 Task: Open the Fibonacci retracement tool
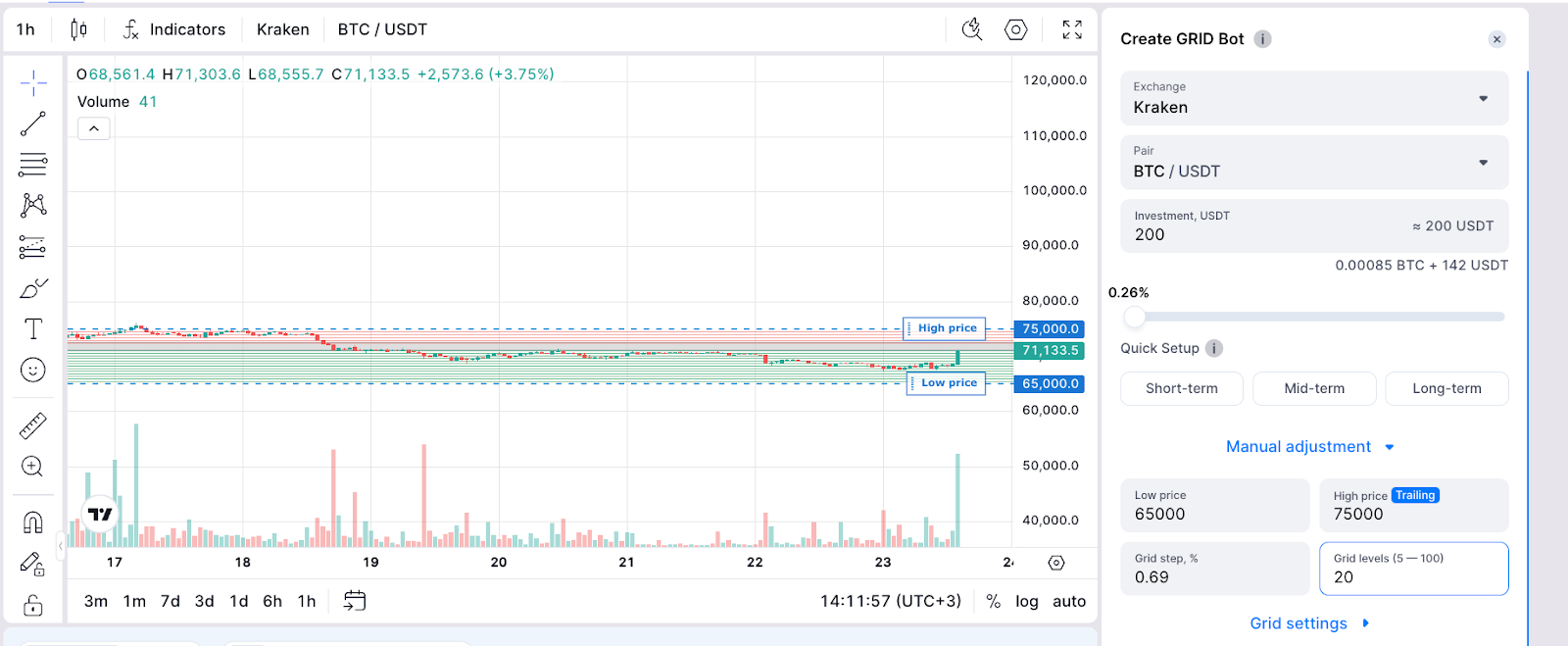(33, 164)
